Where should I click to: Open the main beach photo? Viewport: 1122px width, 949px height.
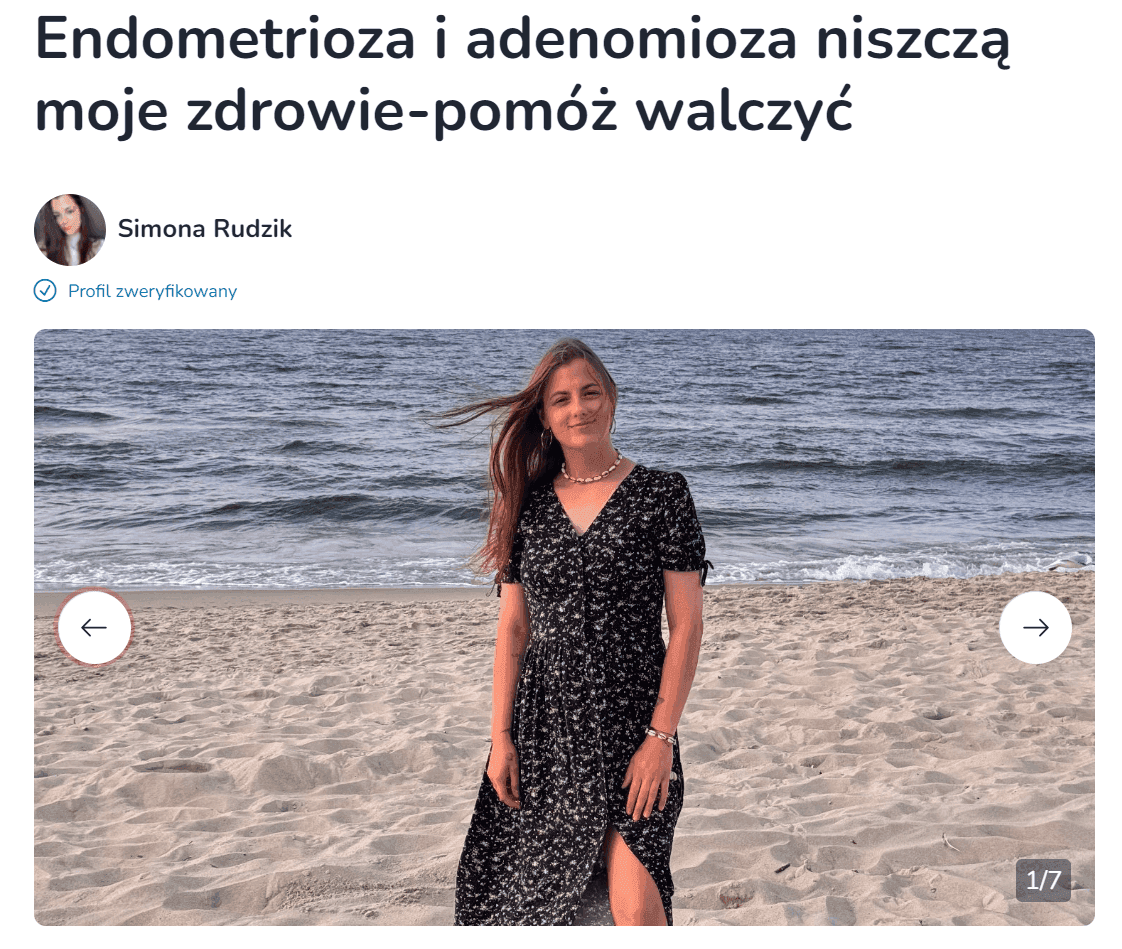point(564,627)
